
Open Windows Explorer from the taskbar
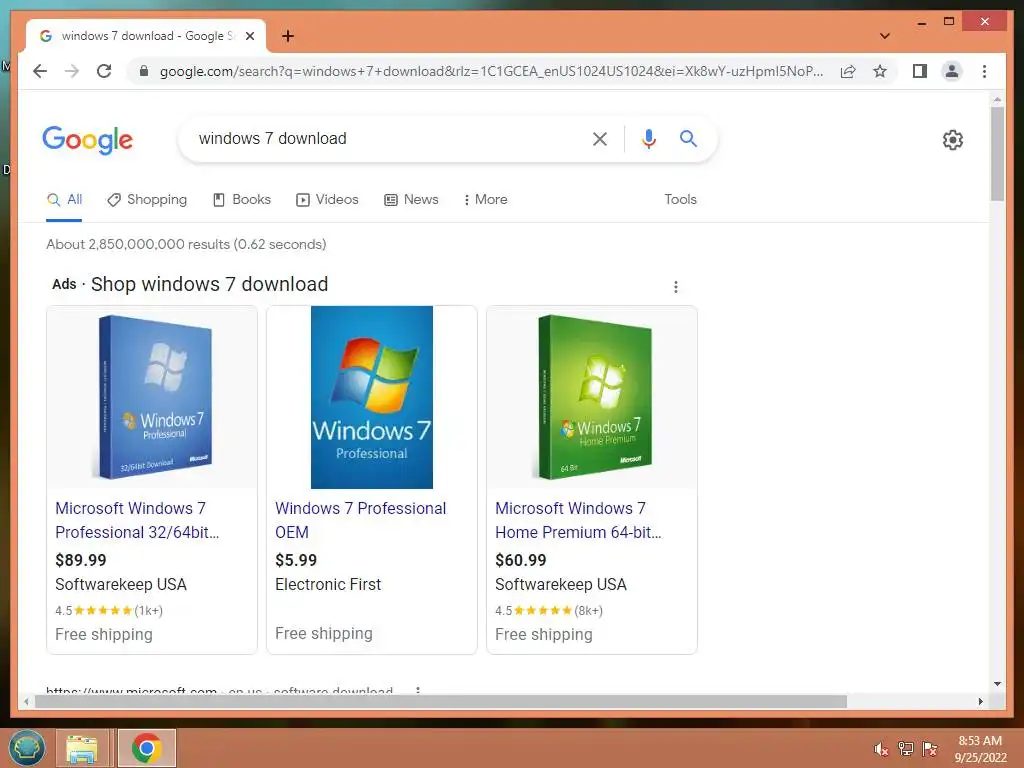82,748
